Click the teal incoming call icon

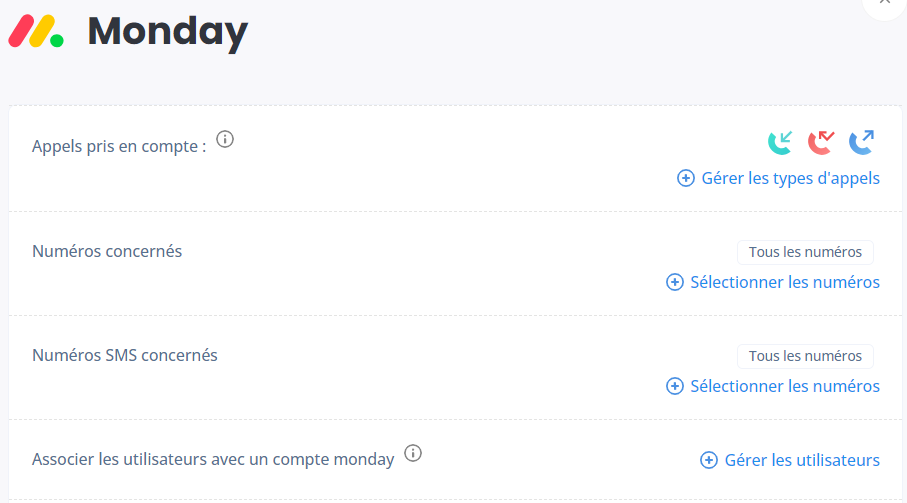click(780, 143)
